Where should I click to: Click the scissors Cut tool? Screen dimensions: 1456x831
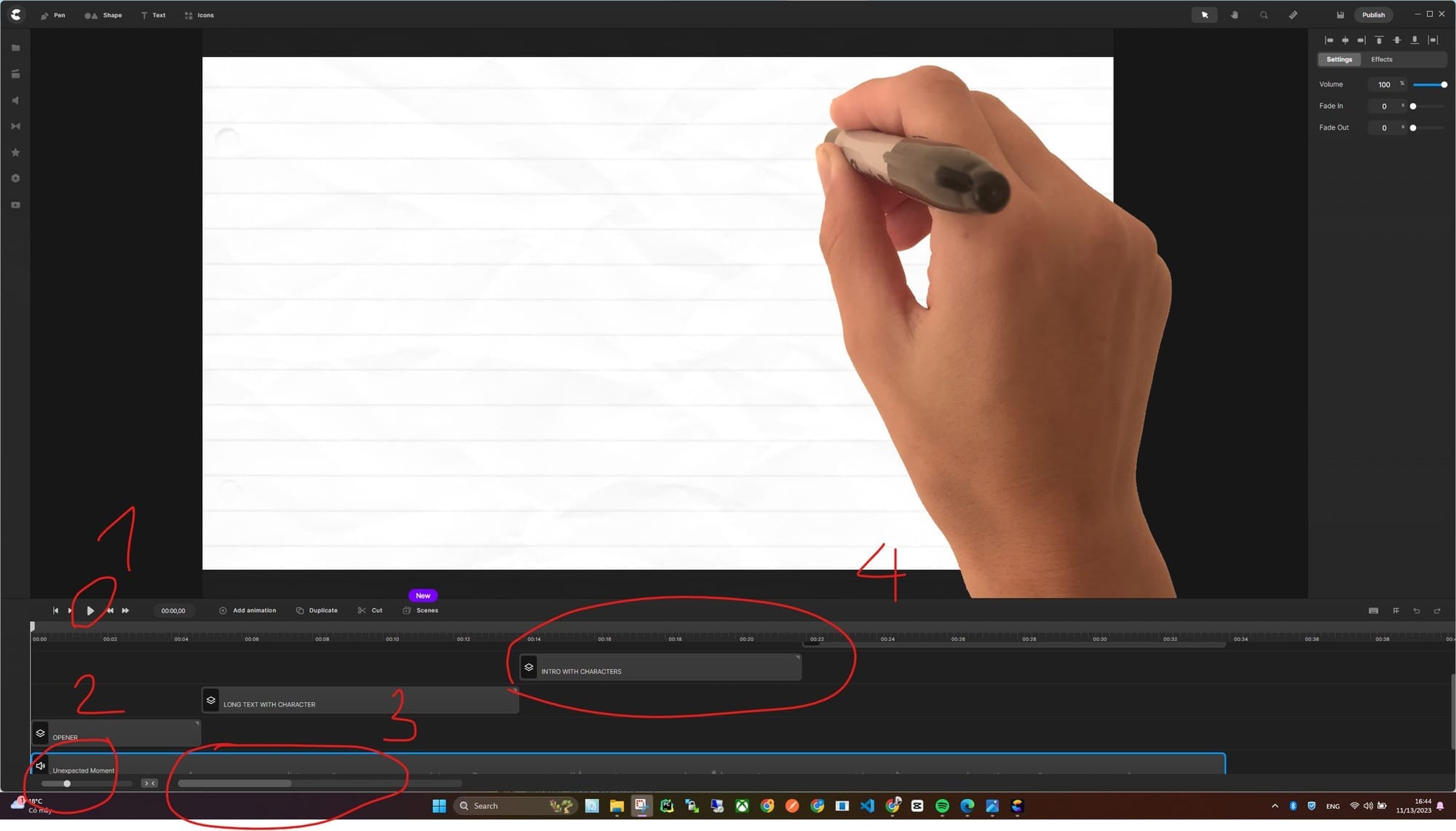click(x=370, y=610)
